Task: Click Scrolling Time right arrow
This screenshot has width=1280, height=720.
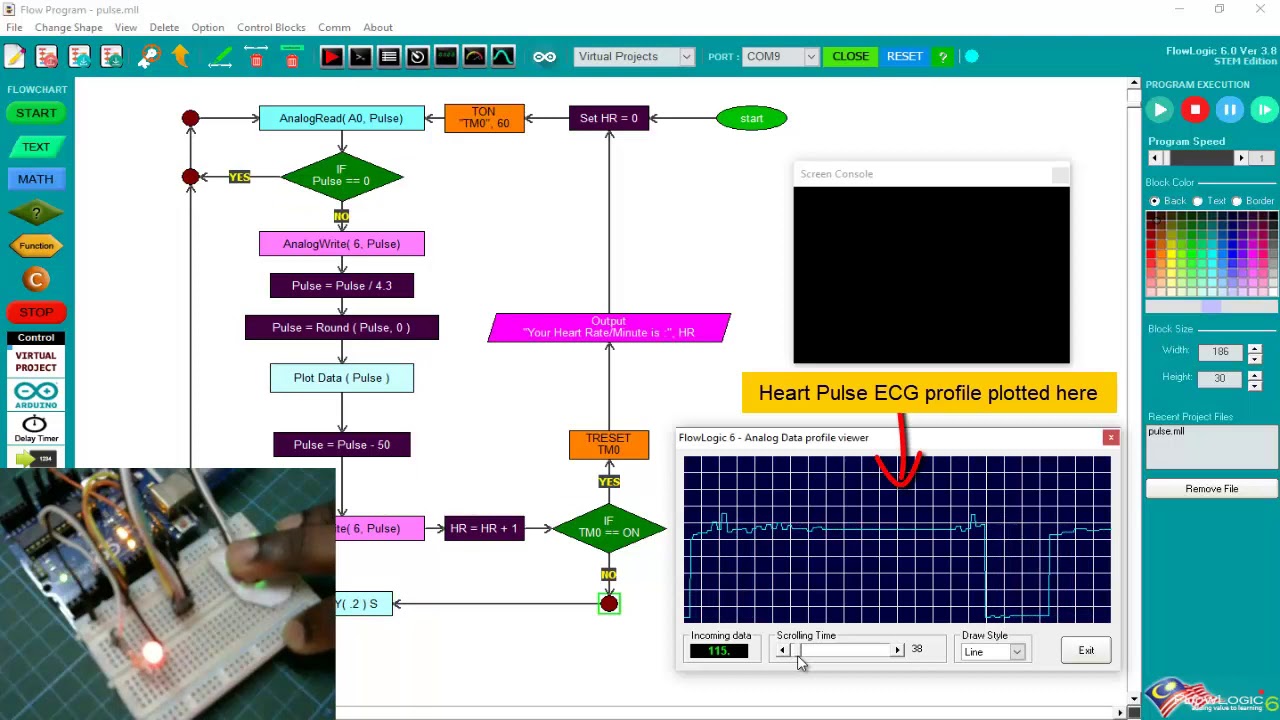Action: coord(897,651)
